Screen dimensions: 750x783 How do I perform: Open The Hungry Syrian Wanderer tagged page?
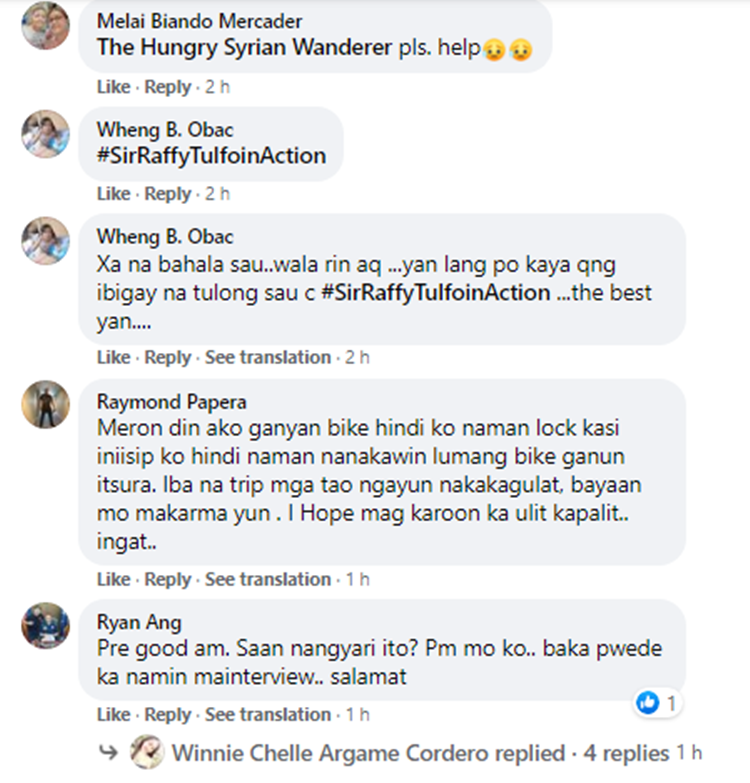(x=245, y=48)
